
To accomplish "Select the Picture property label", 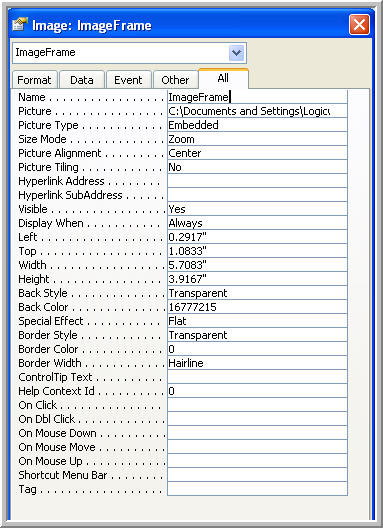I will point(35,111).
